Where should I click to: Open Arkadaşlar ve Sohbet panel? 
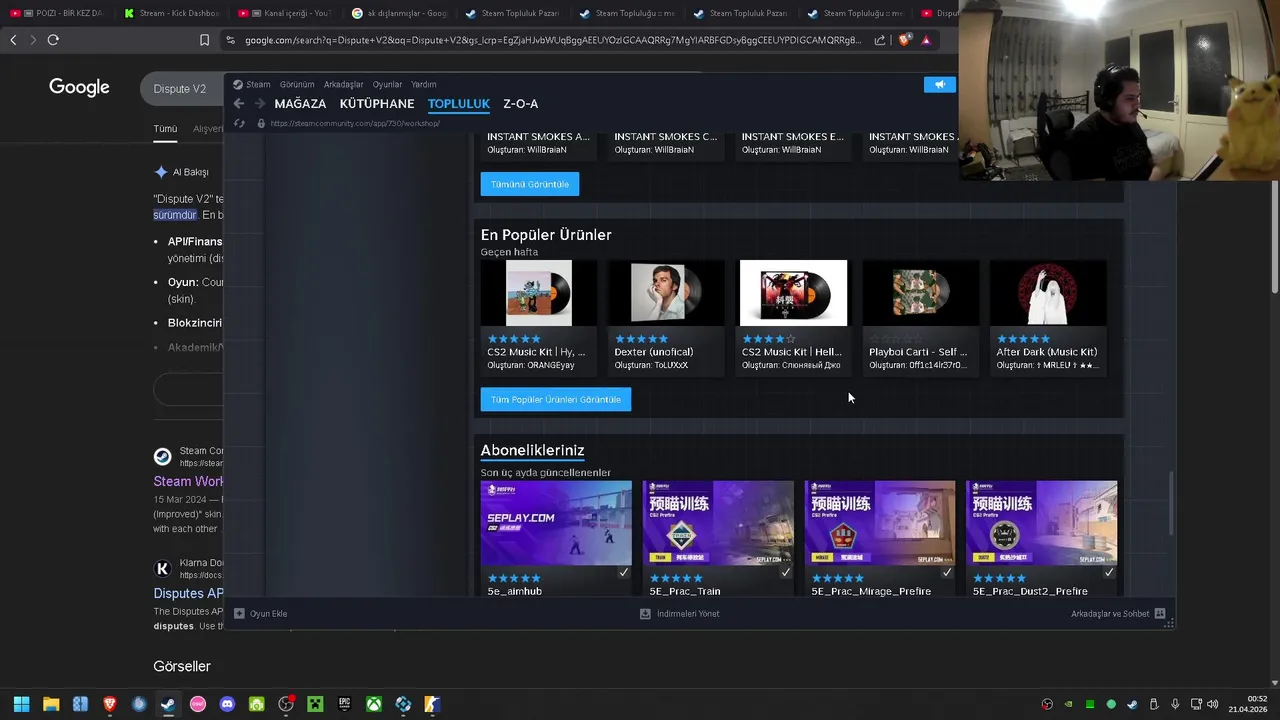[x=1118, y=613]
